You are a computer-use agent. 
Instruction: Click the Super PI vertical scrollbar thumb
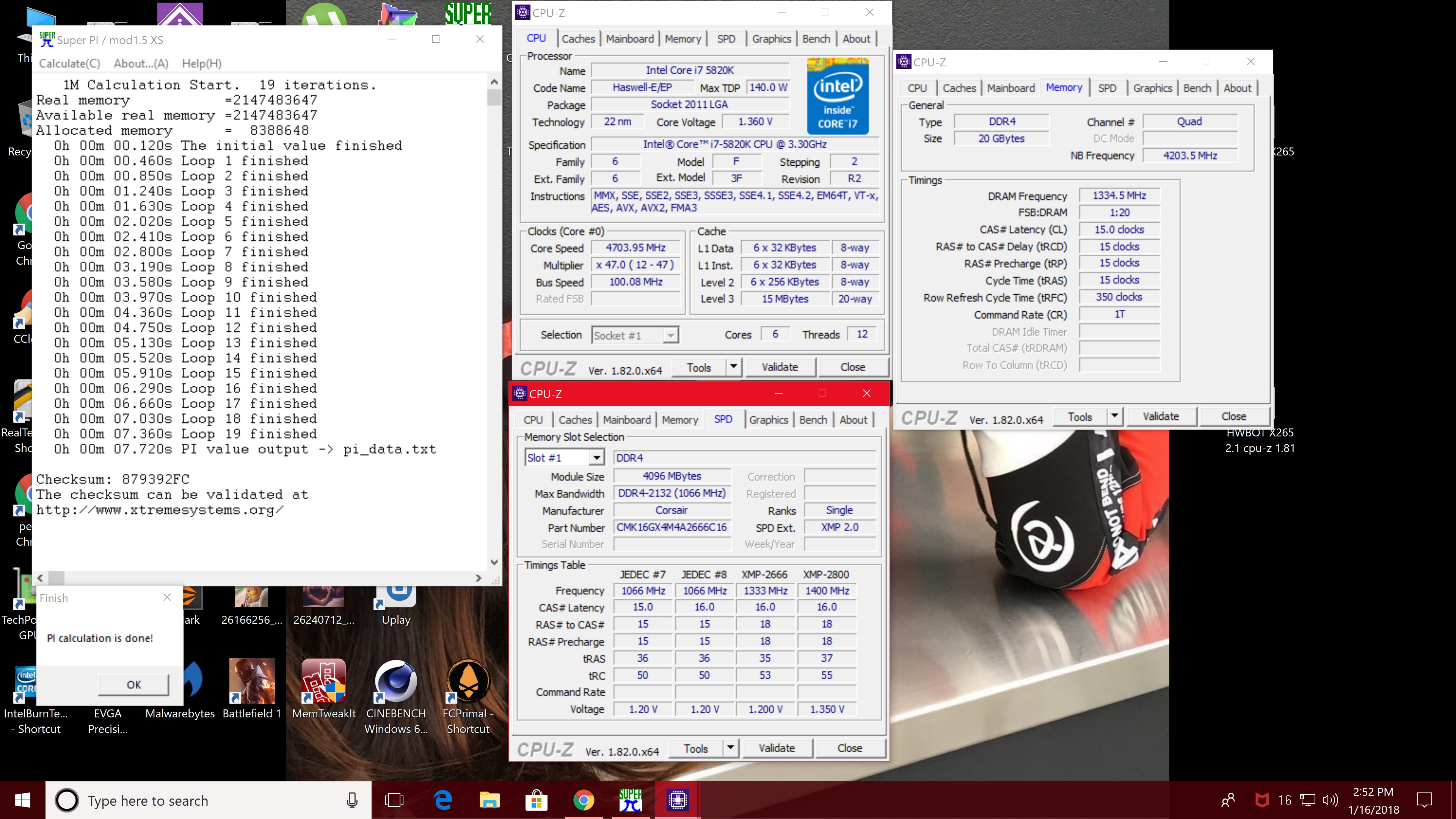point(494,97)
